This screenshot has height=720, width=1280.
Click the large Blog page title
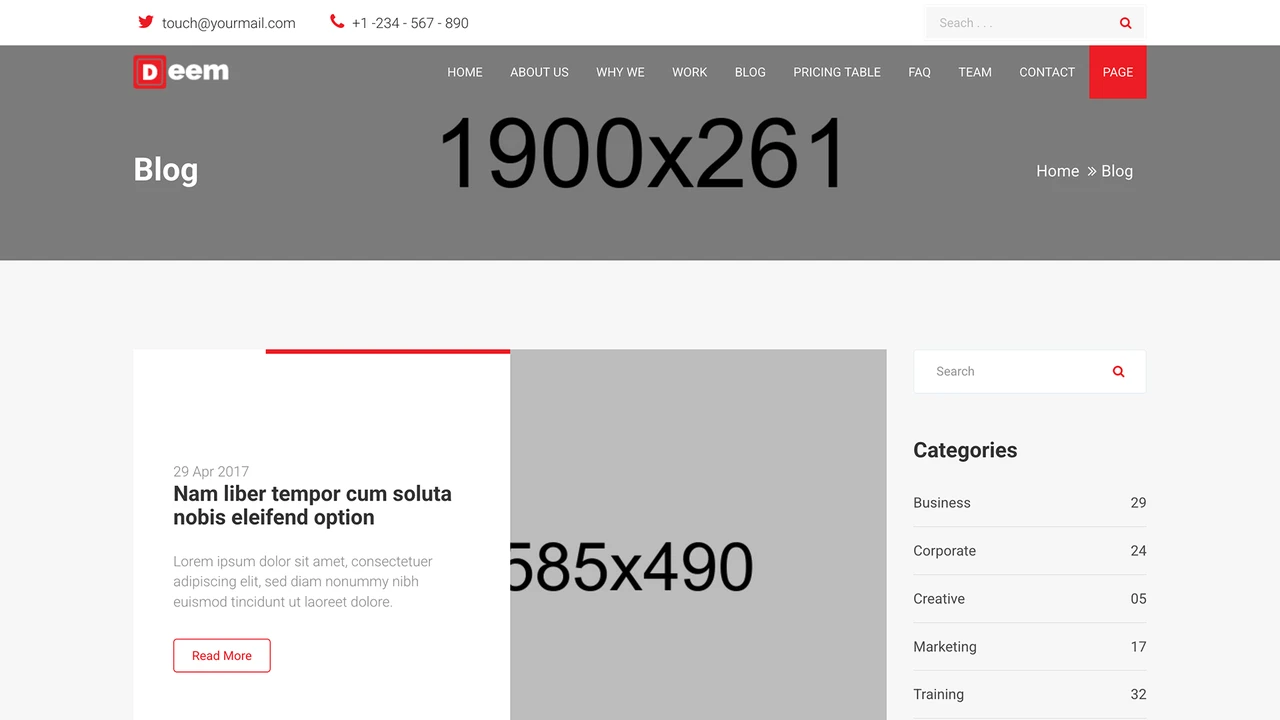point(166,170)
